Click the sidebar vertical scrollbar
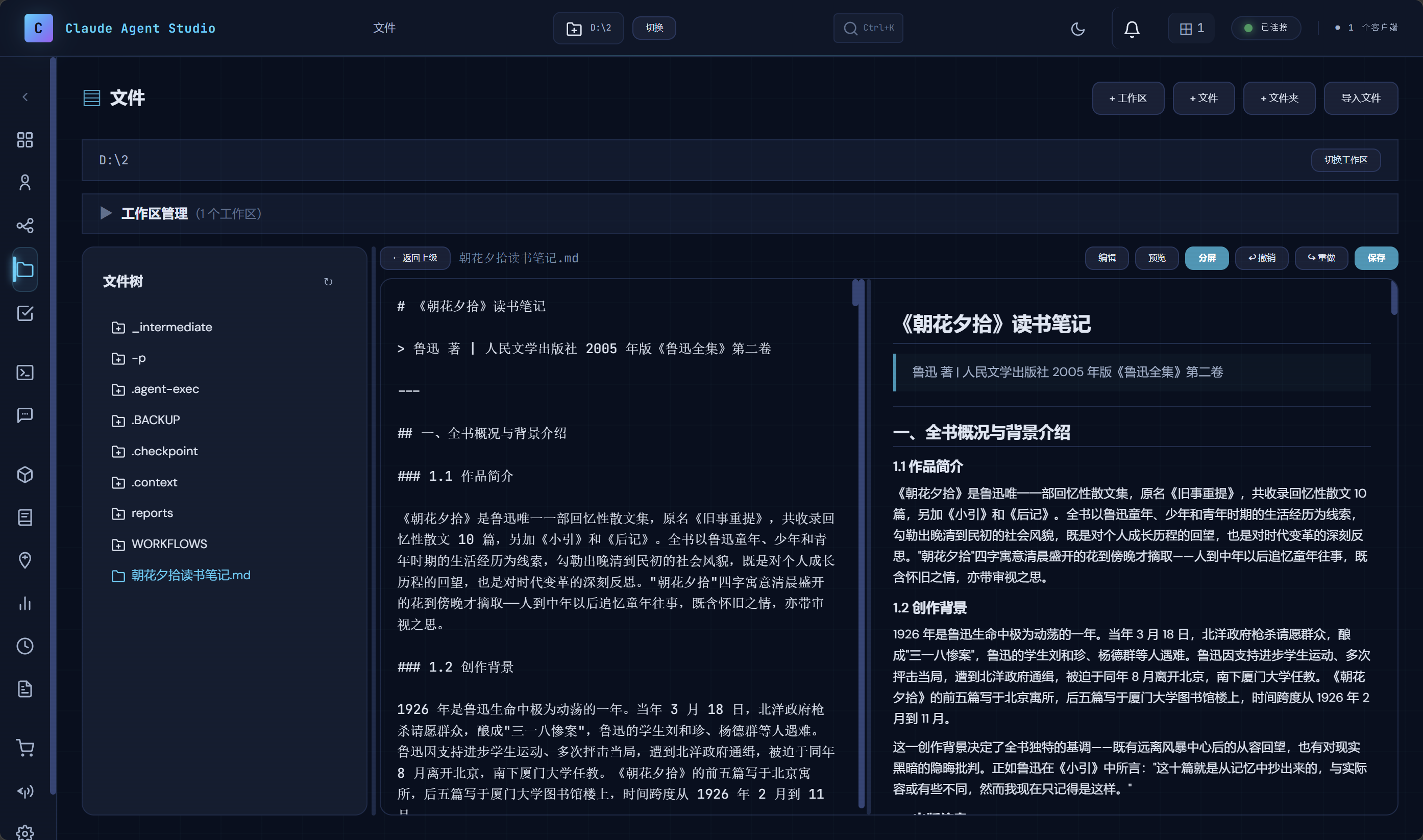This screenshot has width=1423, height=840. pyautogui.click(x=53, y=426)
